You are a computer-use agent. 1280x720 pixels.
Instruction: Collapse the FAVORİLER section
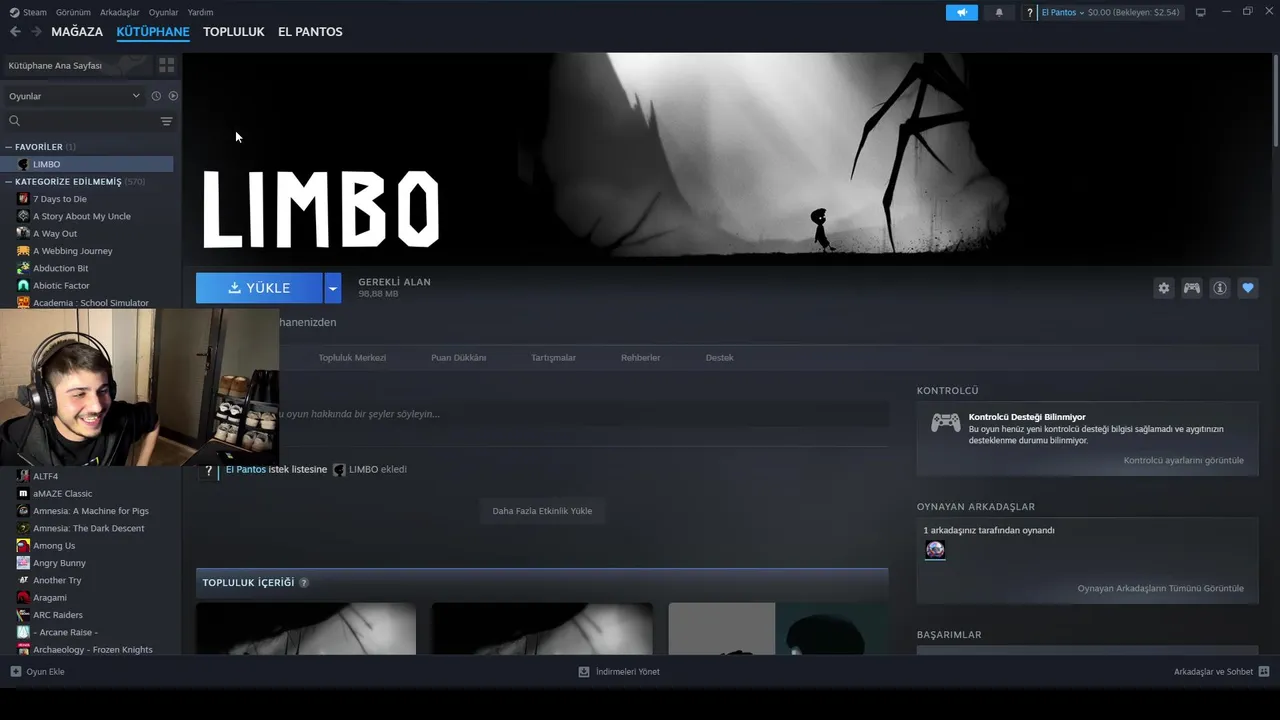coord(8,147)
